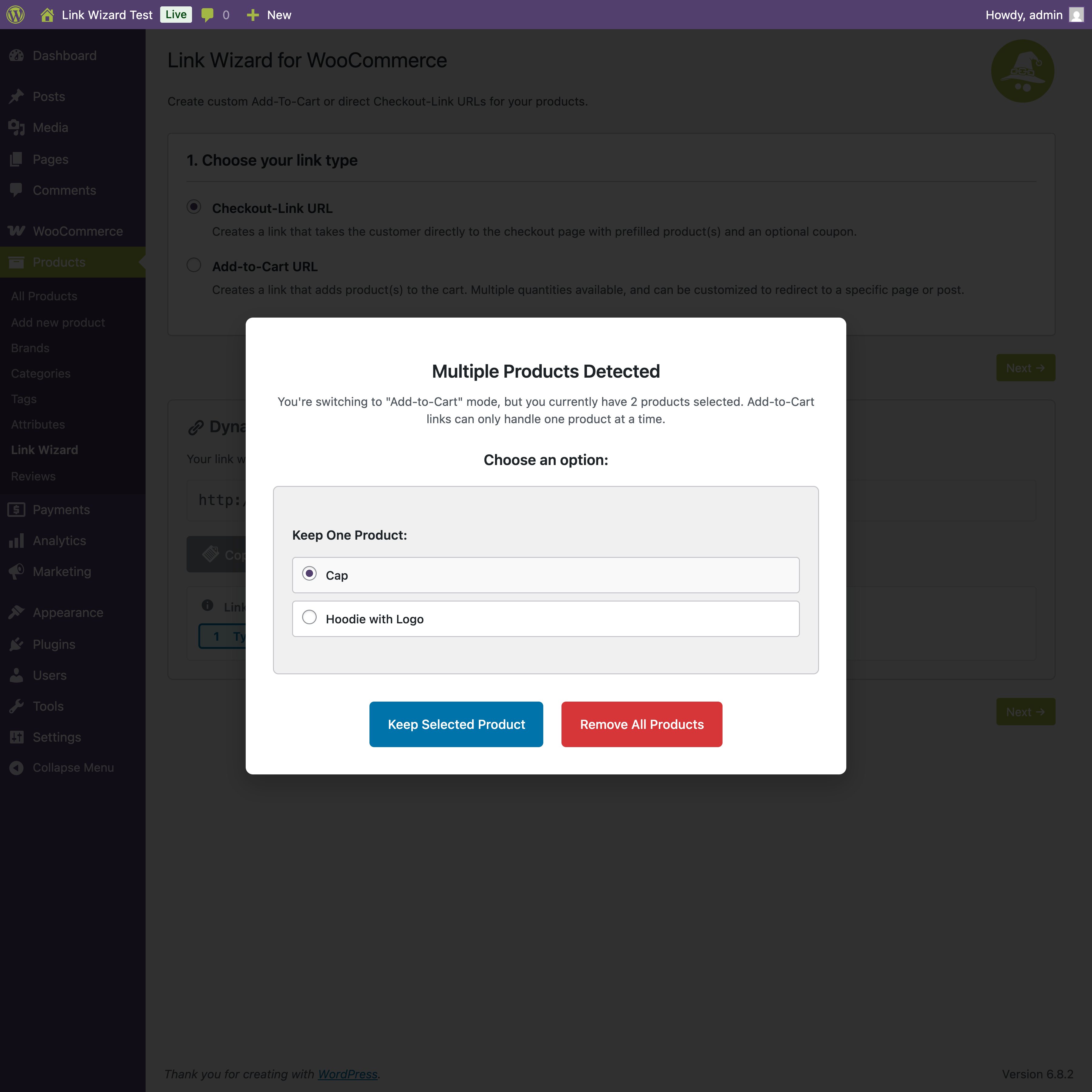Click the Dashboard gauge icon
Image resolution: width=1092 pixels, height=1092 pixels.
click(16, 56)
